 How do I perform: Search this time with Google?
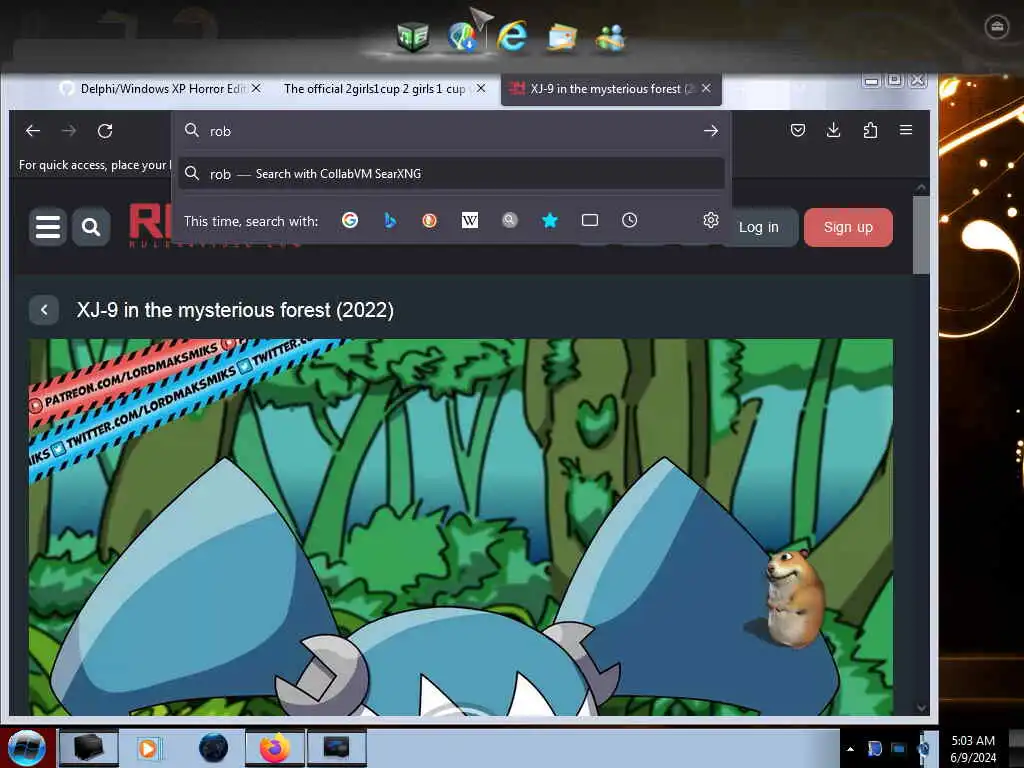tap(350, 220)
